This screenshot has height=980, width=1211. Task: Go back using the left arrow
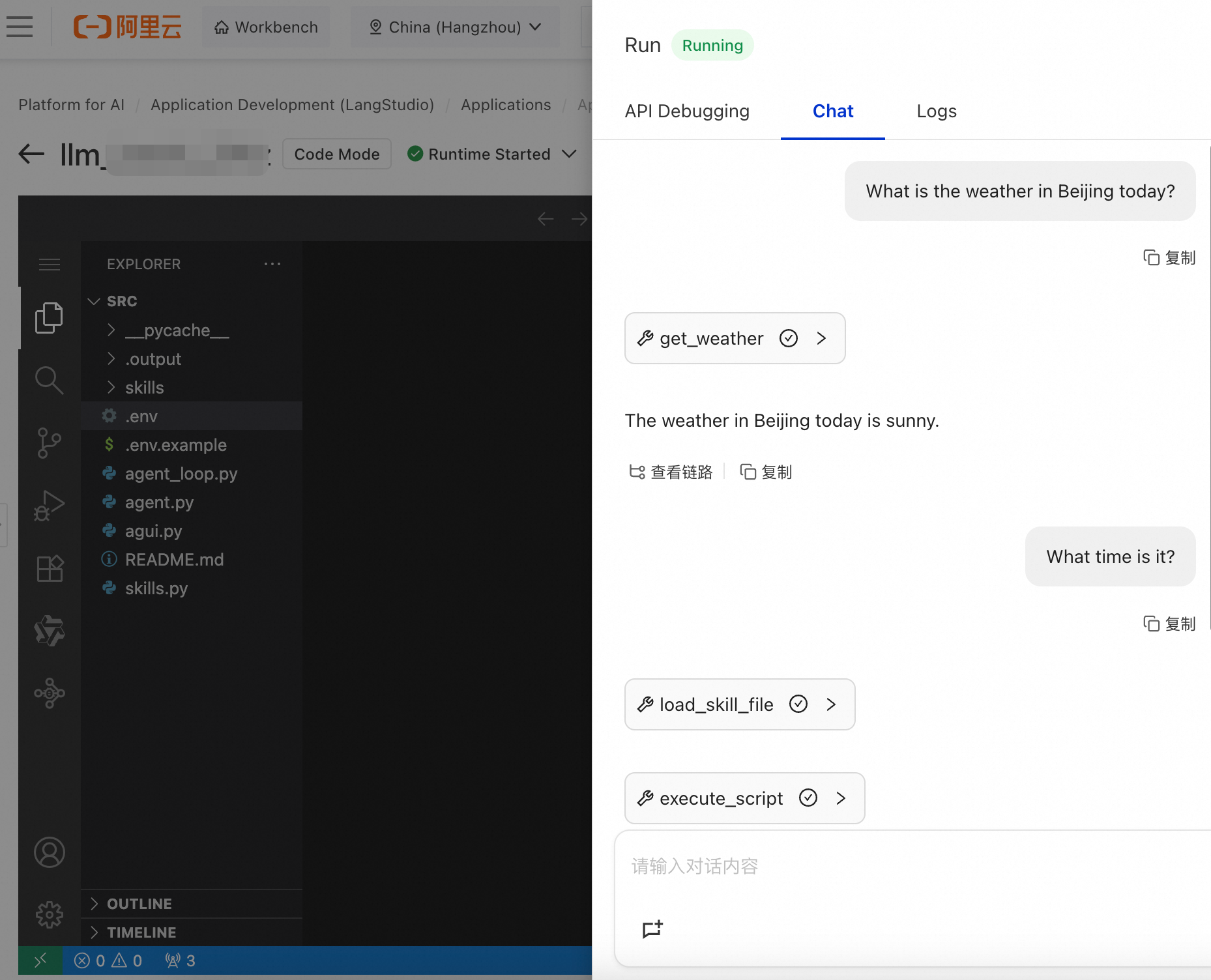tap(31, 154)
